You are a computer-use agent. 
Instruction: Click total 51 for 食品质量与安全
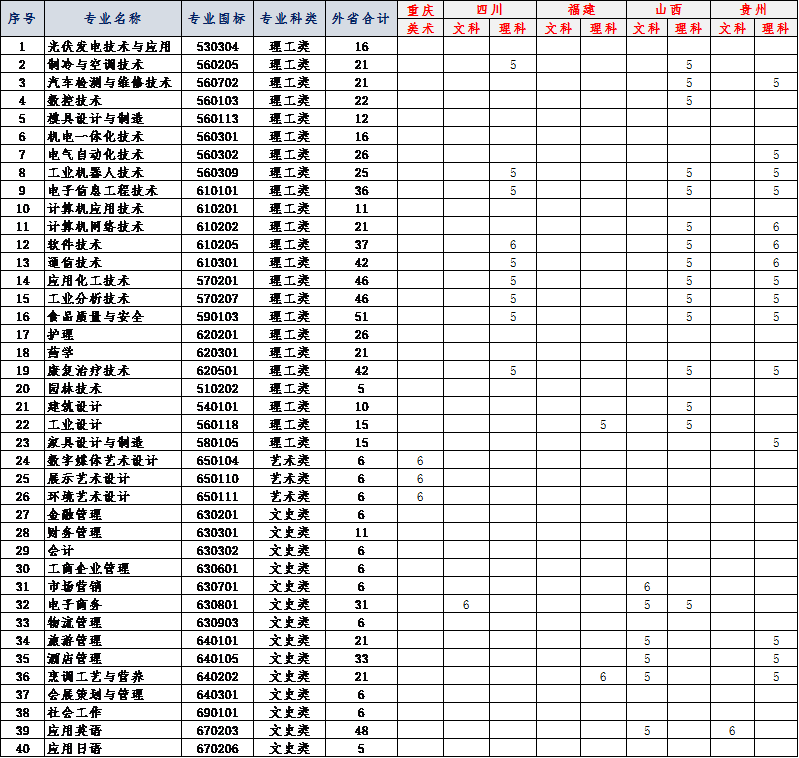pos(361,317)
